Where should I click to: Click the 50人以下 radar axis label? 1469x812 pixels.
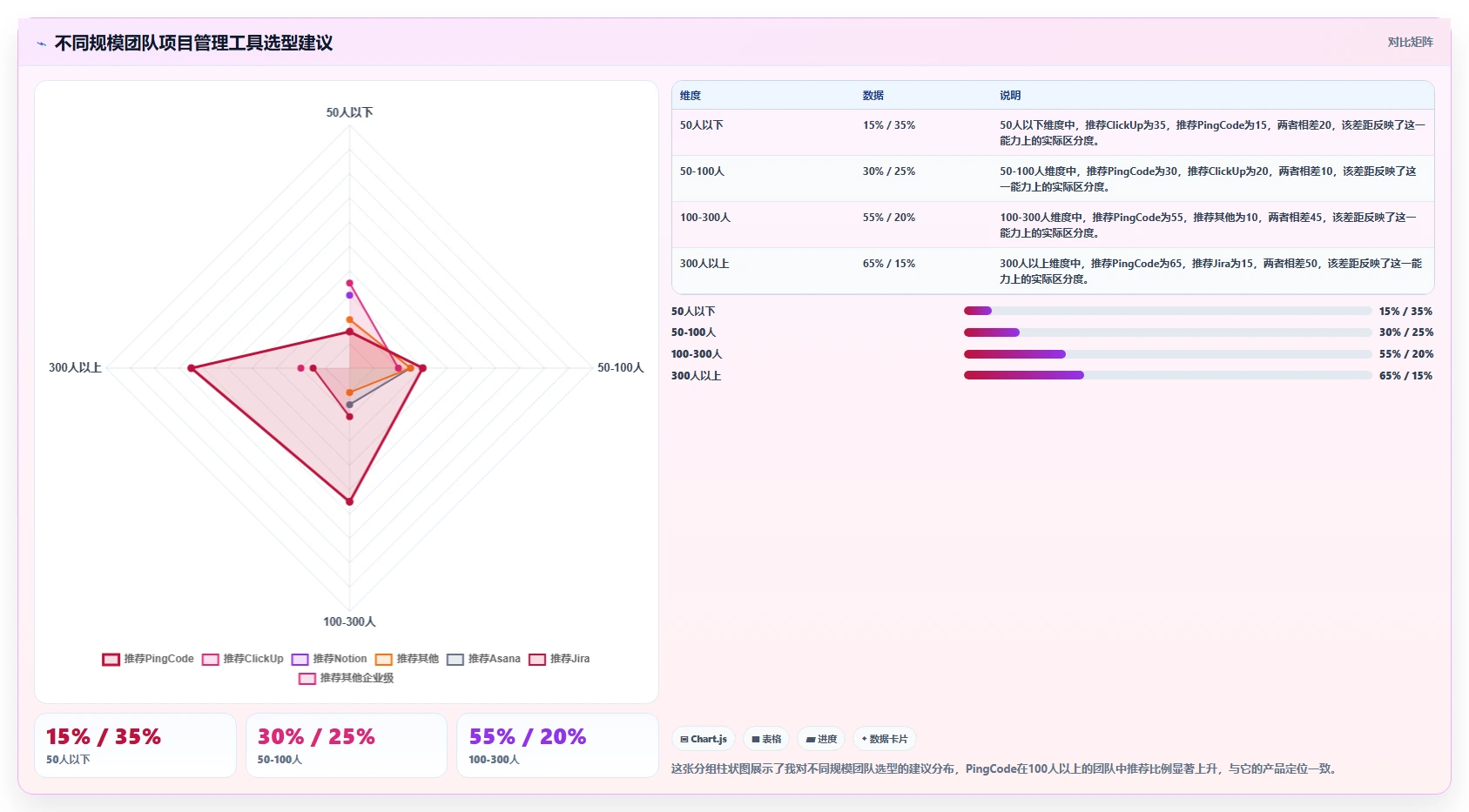[350, 112]
